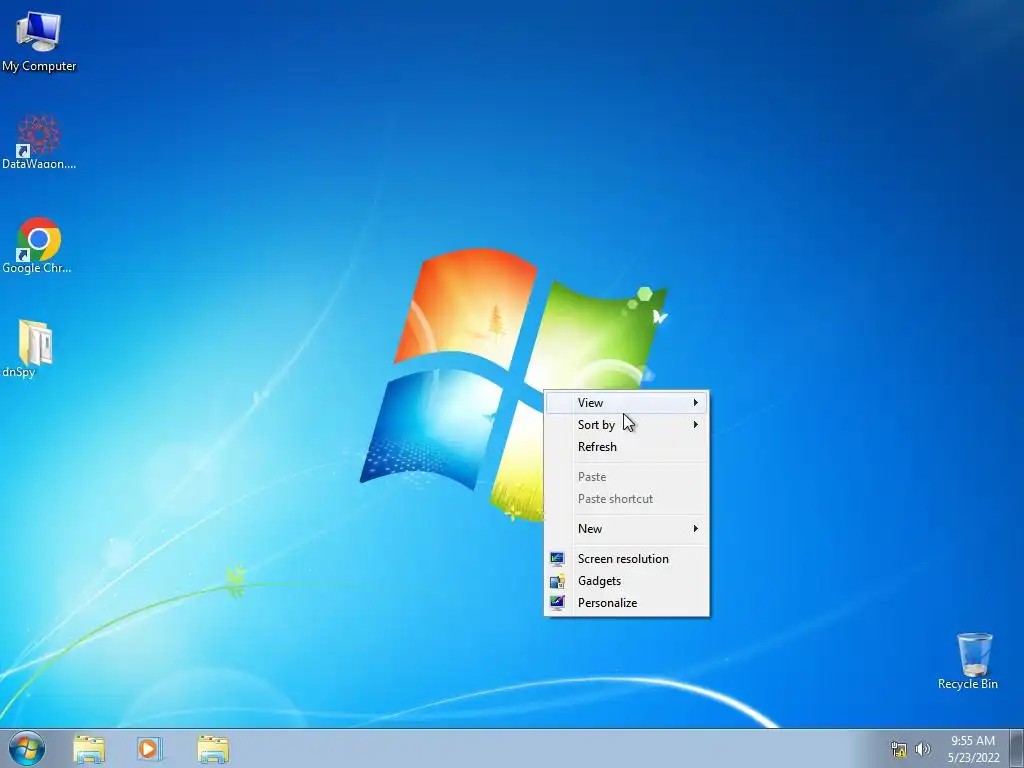Click the DataWagon.... label text

39,164
